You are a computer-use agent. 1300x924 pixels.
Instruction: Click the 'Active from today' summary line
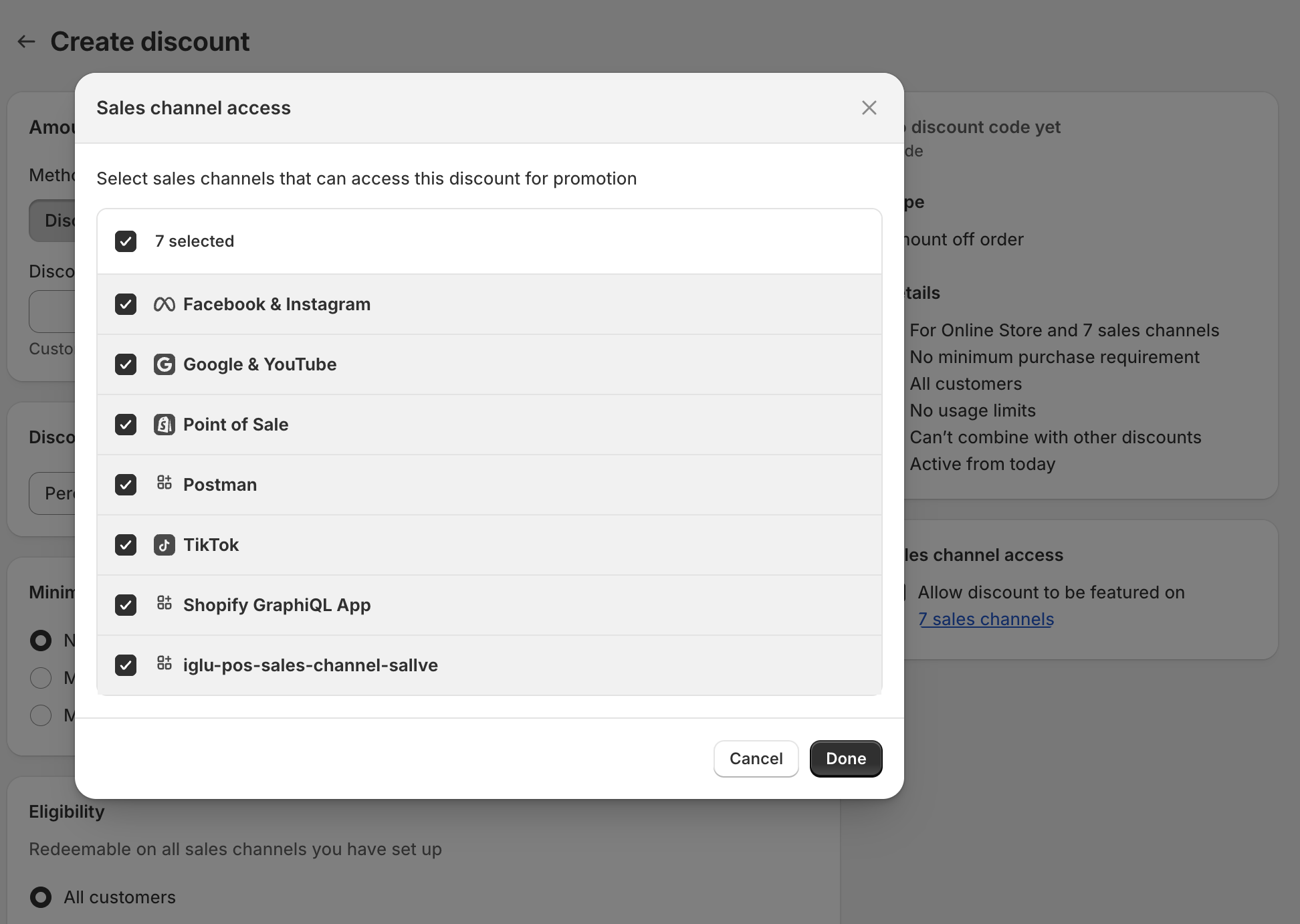982,464
